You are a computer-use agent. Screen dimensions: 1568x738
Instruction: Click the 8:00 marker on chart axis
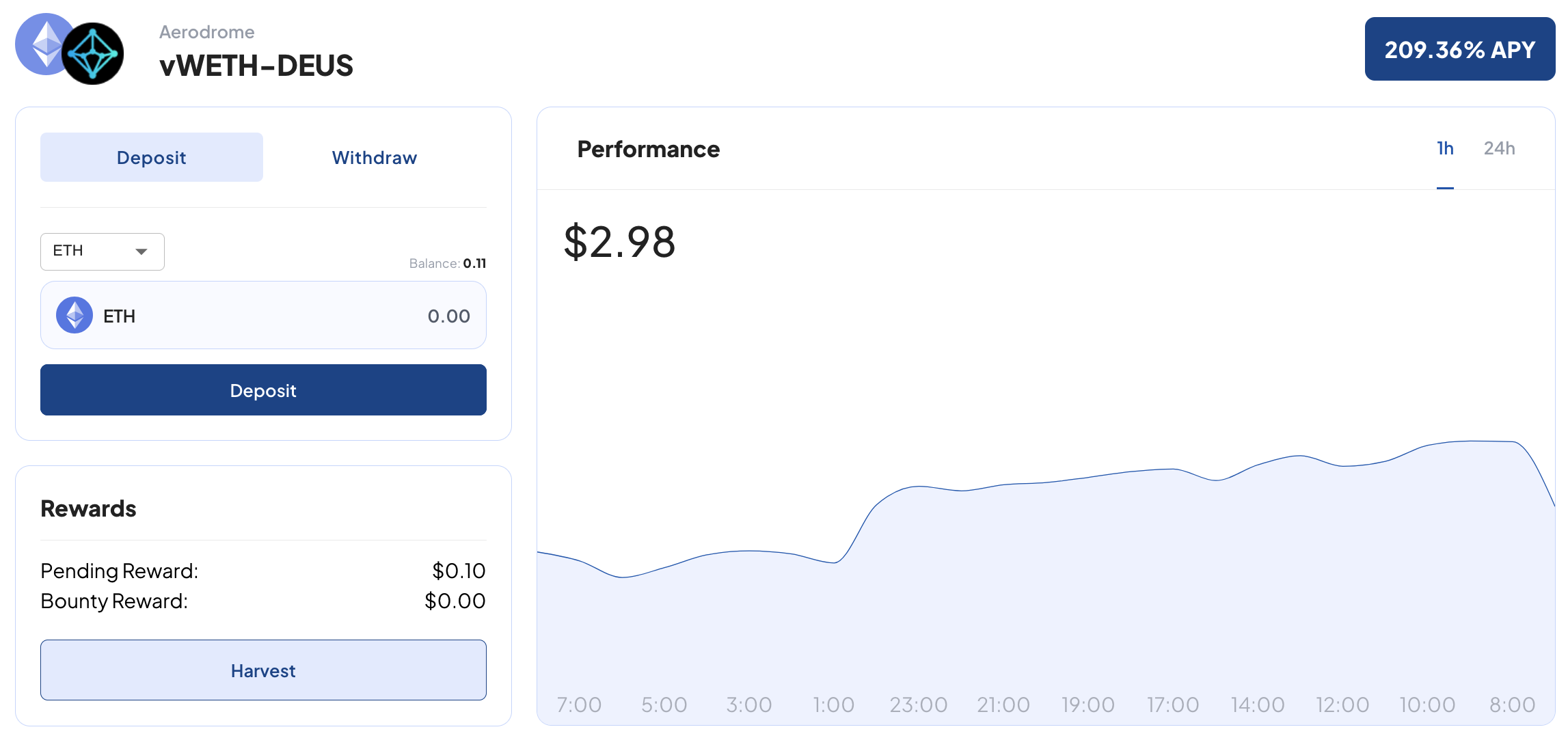pyautogui.click(x=1512, y=705)
